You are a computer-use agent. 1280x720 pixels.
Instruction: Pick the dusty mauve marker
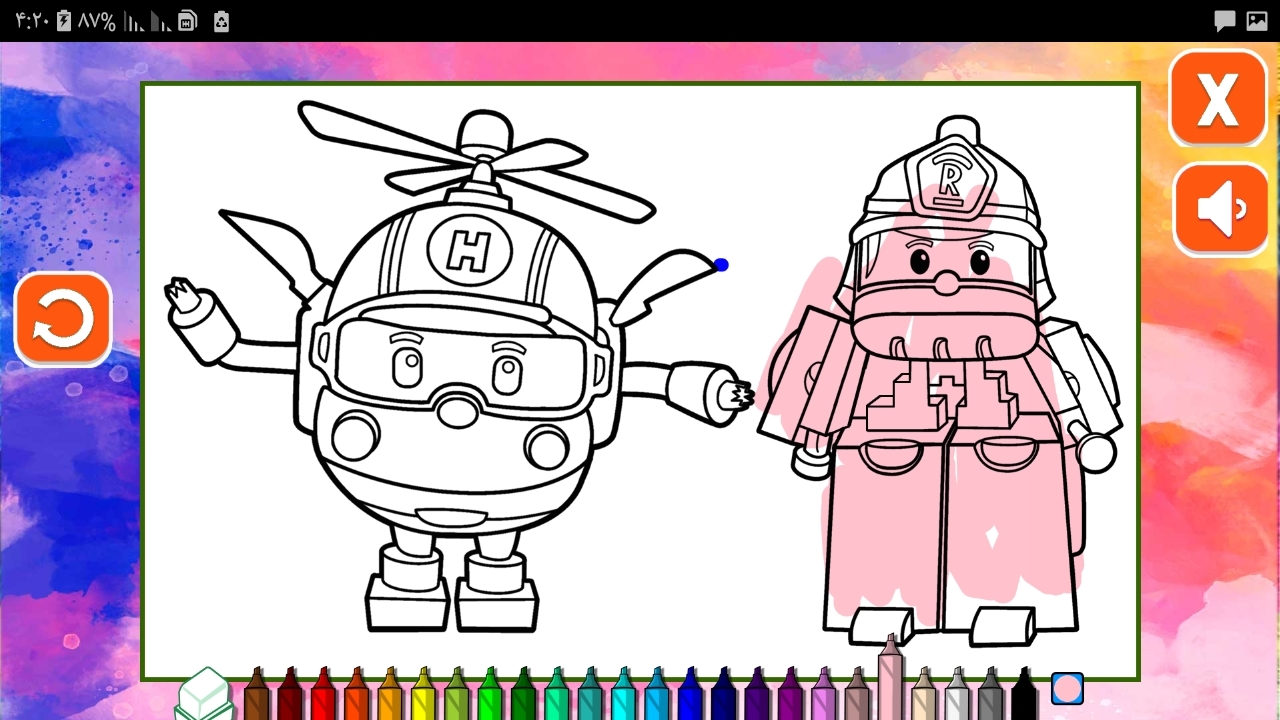tap(857, 694)
